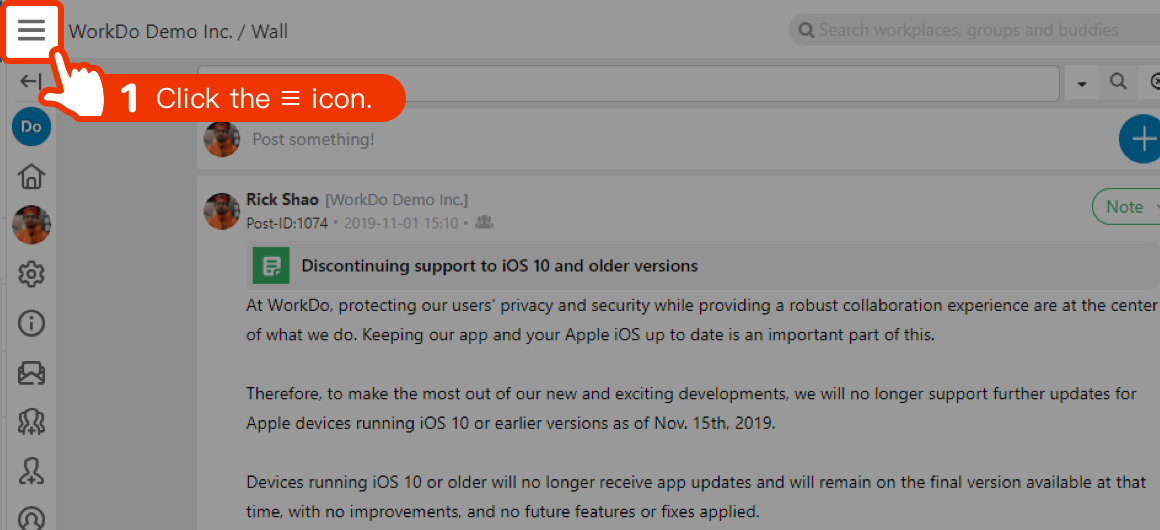Open the groups icon in sidebar

tap(31, 422)
